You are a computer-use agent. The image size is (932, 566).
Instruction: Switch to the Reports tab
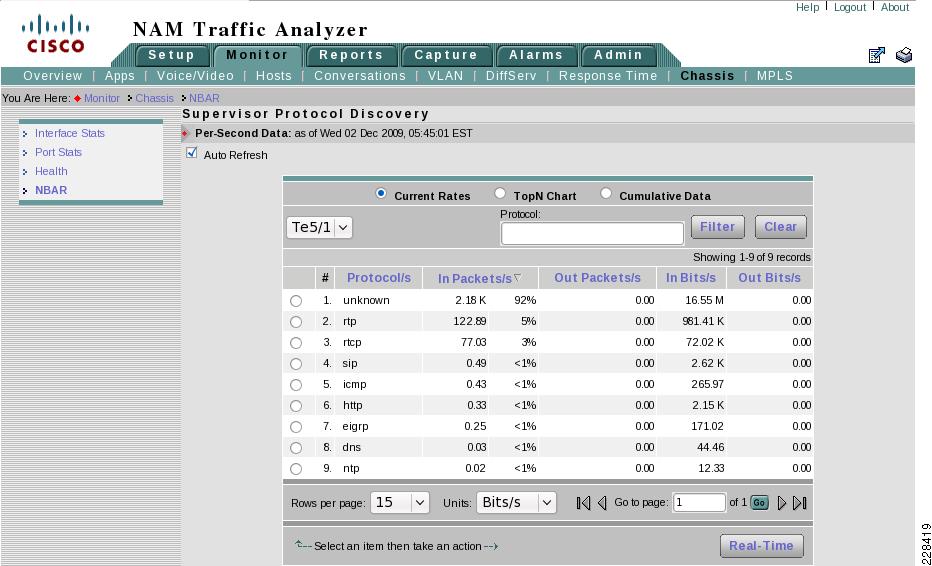pyautogui.click(x=351, y=55)
